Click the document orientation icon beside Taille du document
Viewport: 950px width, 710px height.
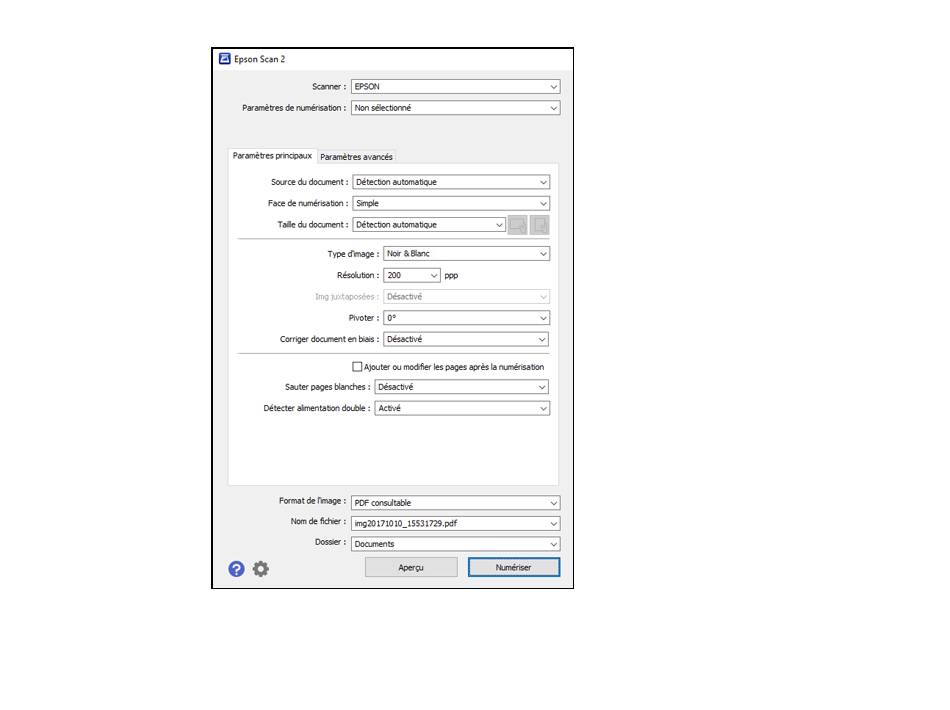pos(517,225)
